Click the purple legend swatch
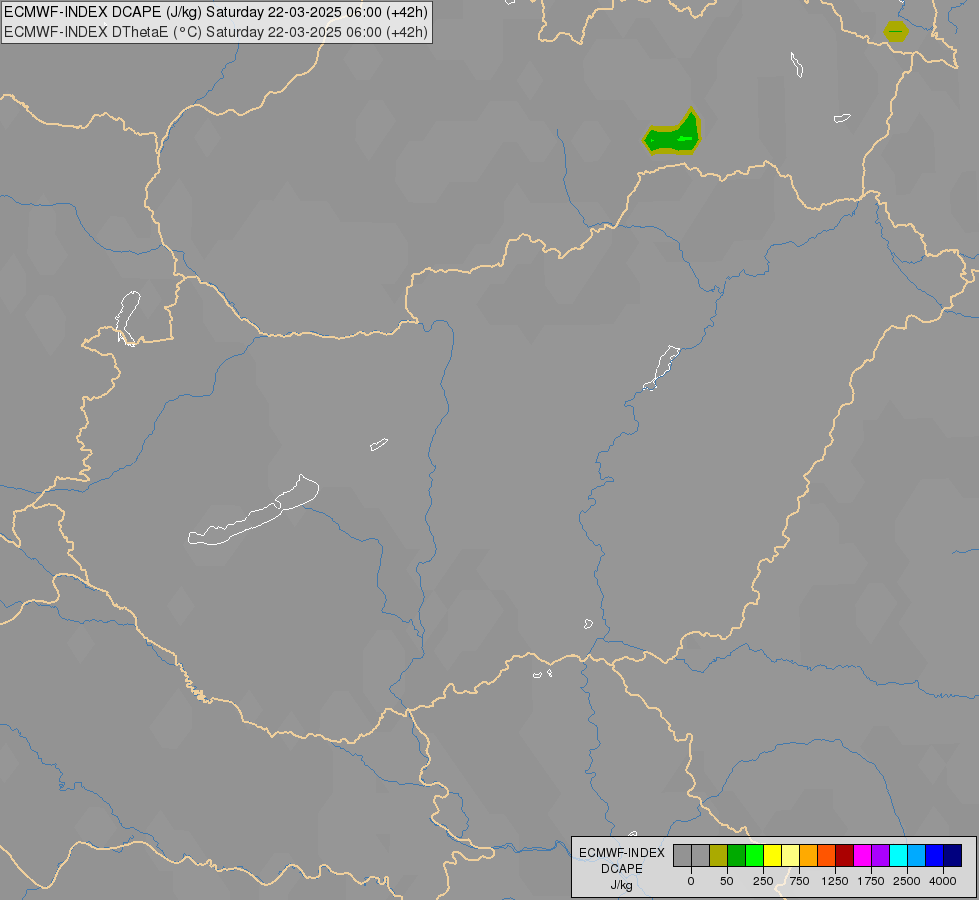 (881, 855)
